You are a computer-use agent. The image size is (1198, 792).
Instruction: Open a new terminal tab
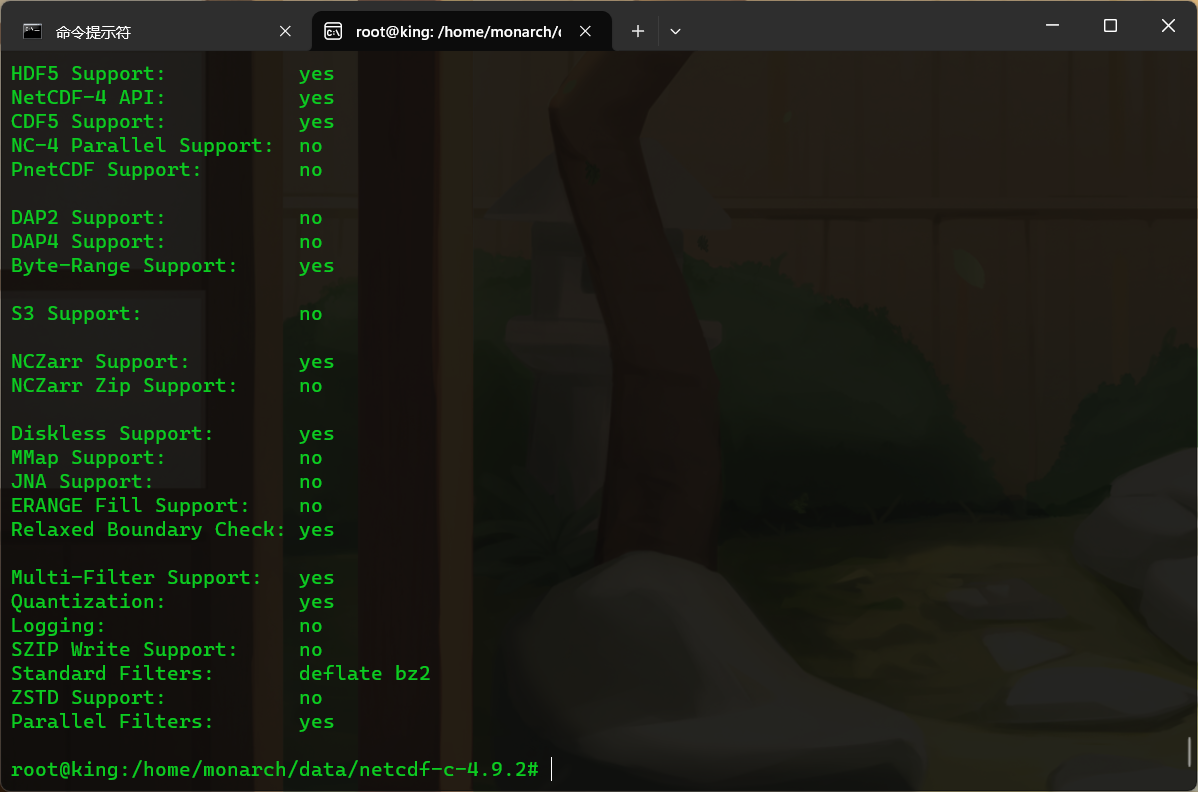point(638,31)
